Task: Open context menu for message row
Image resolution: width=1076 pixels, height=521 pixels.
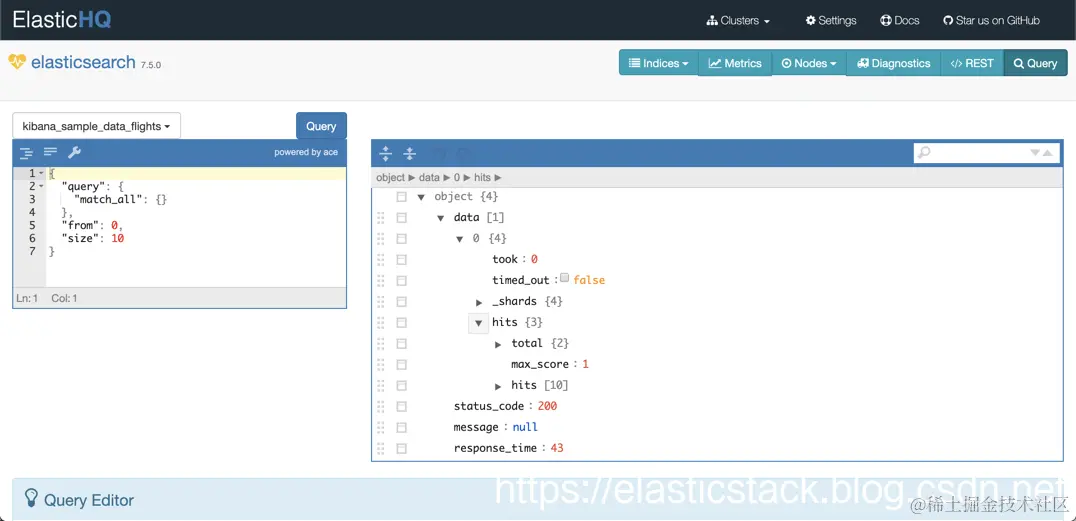Action: pos(401,428)
